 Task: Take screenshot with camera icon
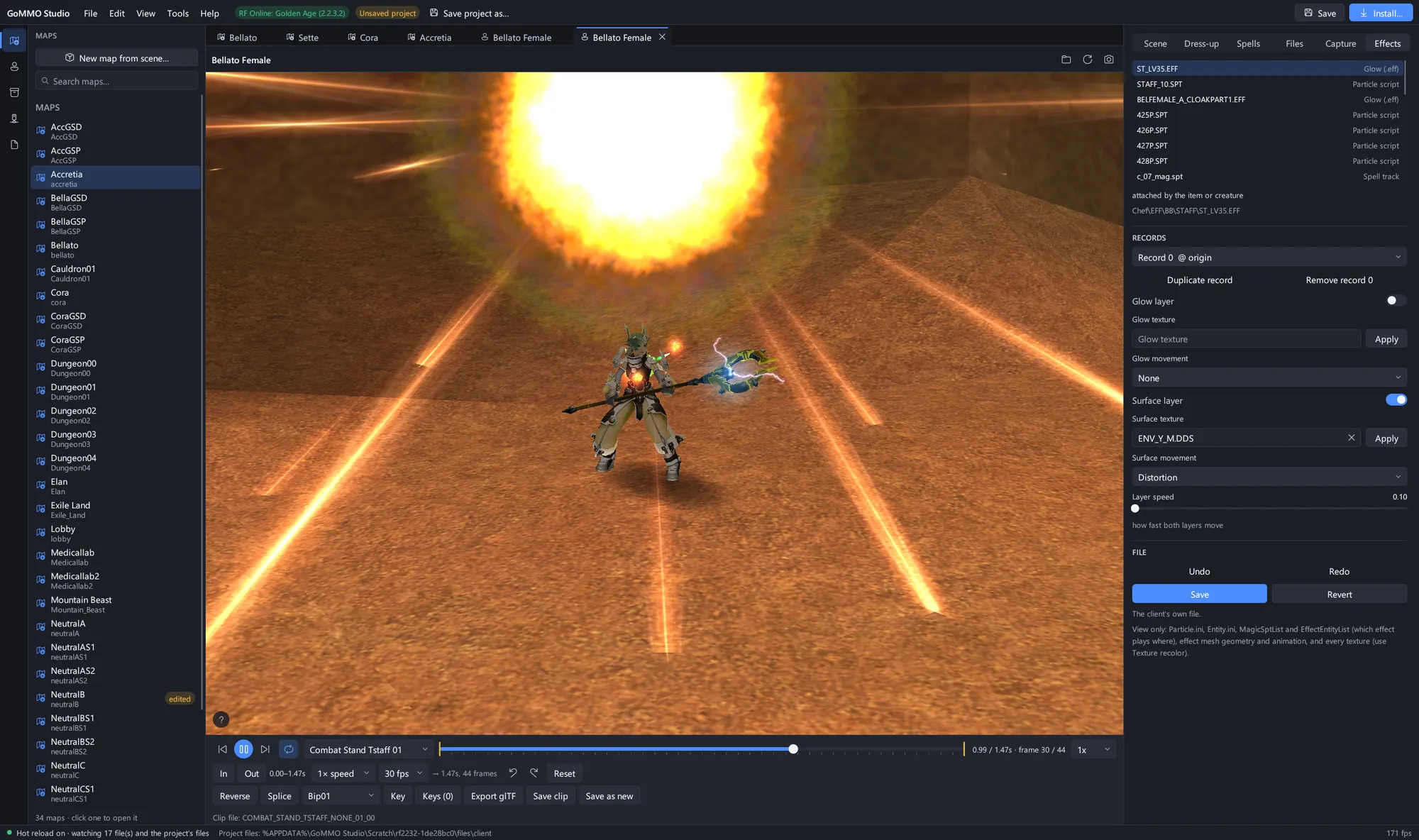[x=1108, y=60]
